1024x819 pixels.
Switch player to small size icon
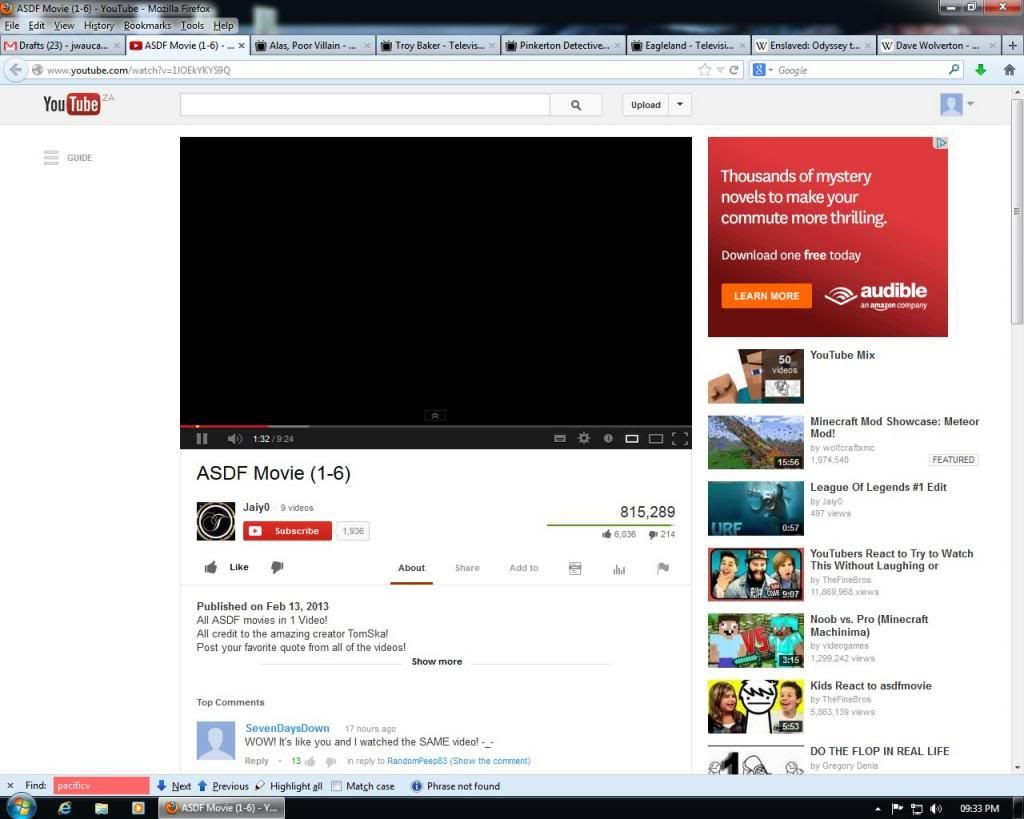click(x=632, y=439)
